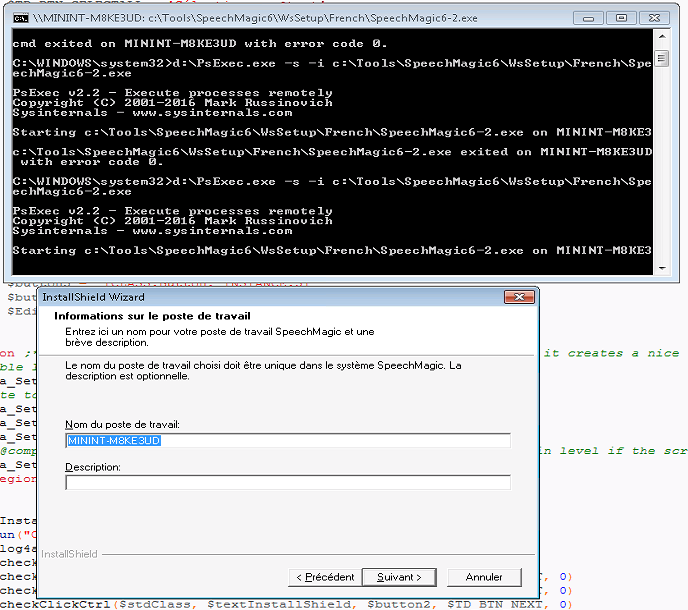Minimize the PsExec console window

tap(588, 18)
